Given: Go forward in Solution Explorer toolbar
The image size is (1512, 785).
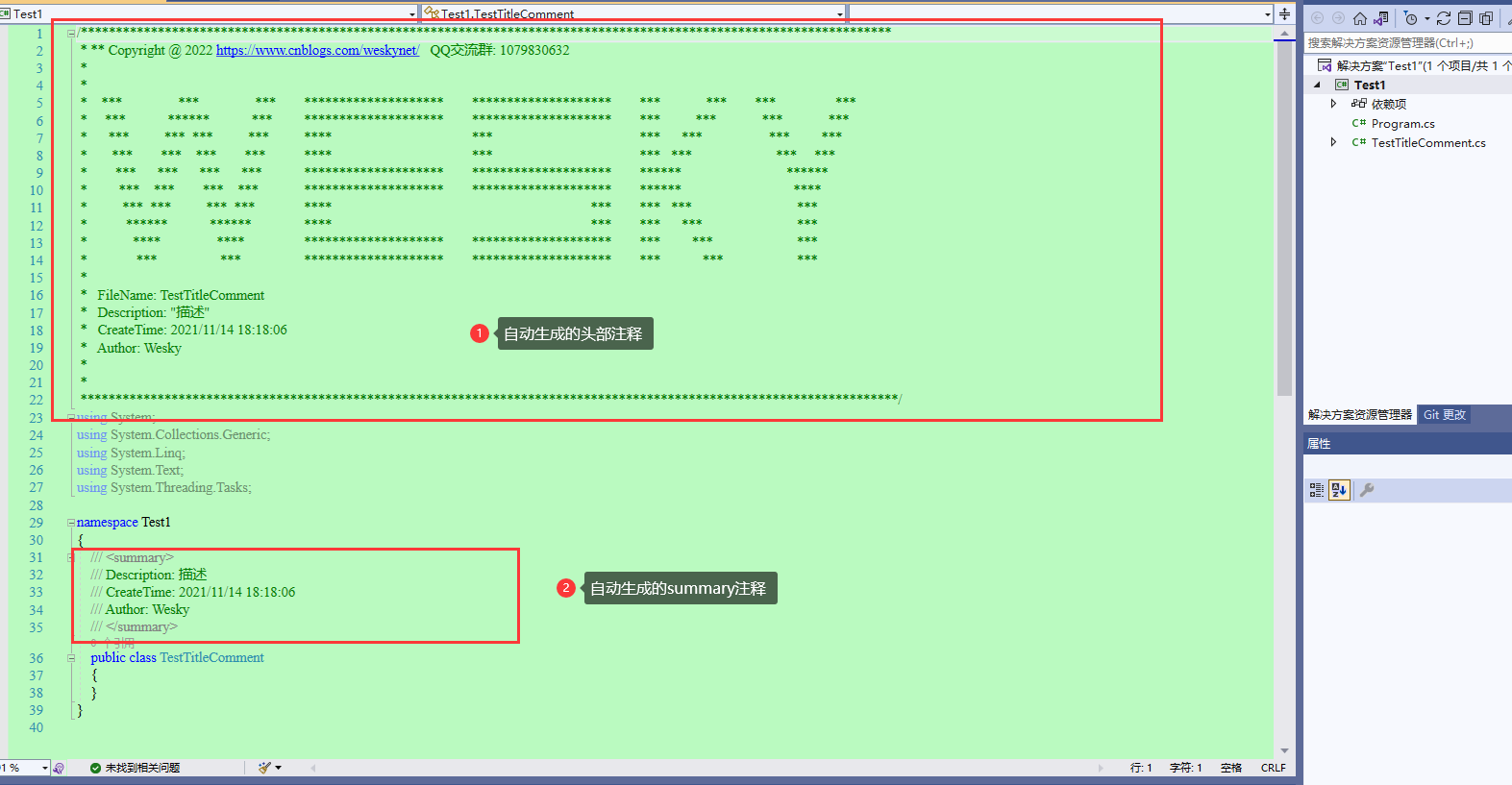Looking at the screenshot, I should pyautogui.click(x=1338, y=18).
